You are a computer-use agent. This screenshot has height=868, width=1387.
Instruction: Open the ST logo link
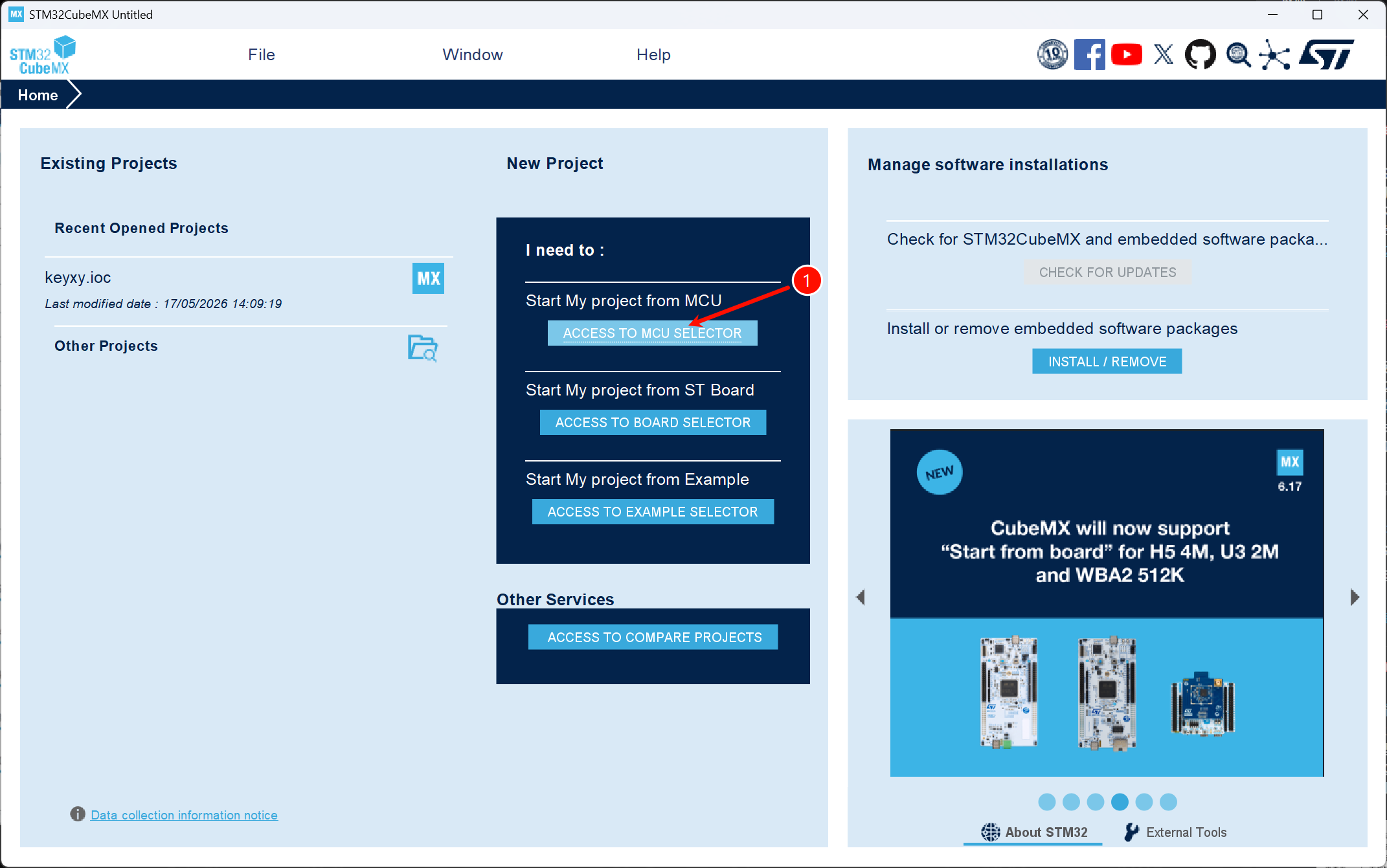(x=1326, y=54)
